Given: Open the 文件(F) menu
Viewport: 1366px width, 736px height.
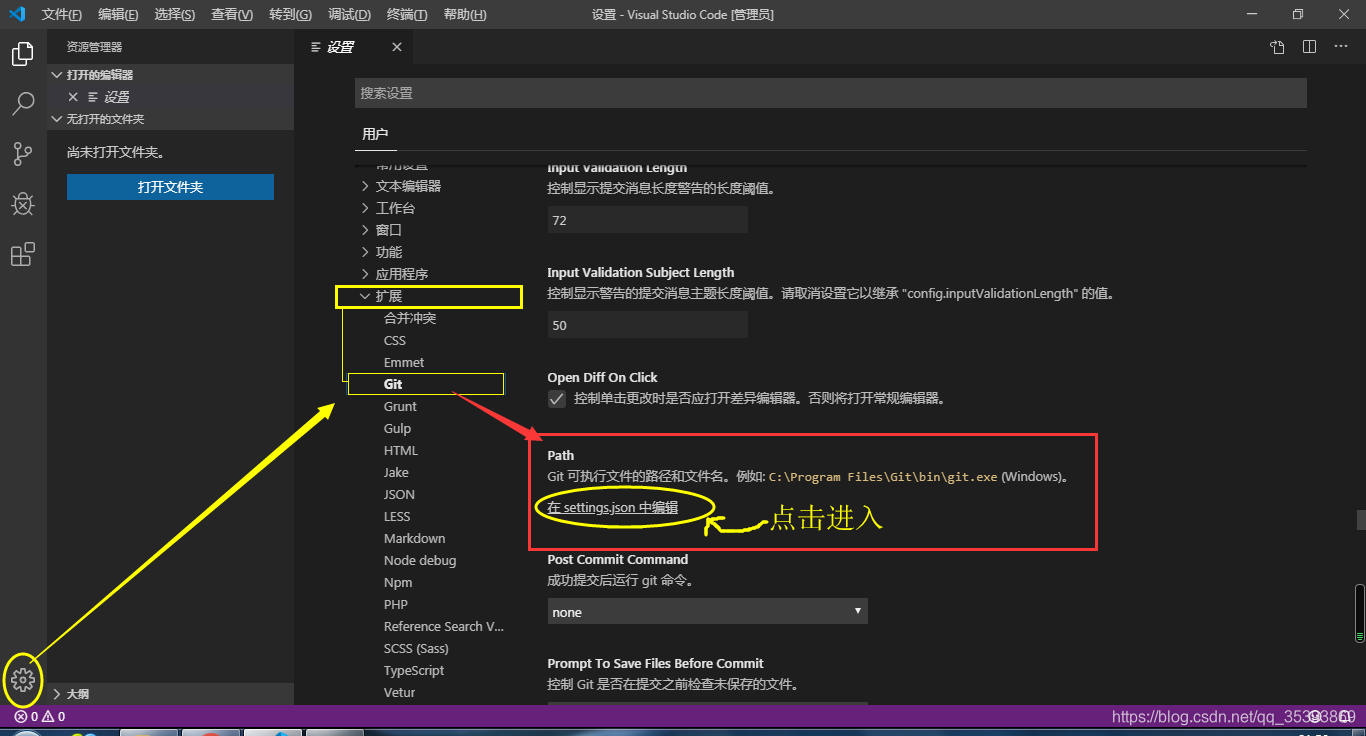Looking at the screenshot, I should click(62, 14).
